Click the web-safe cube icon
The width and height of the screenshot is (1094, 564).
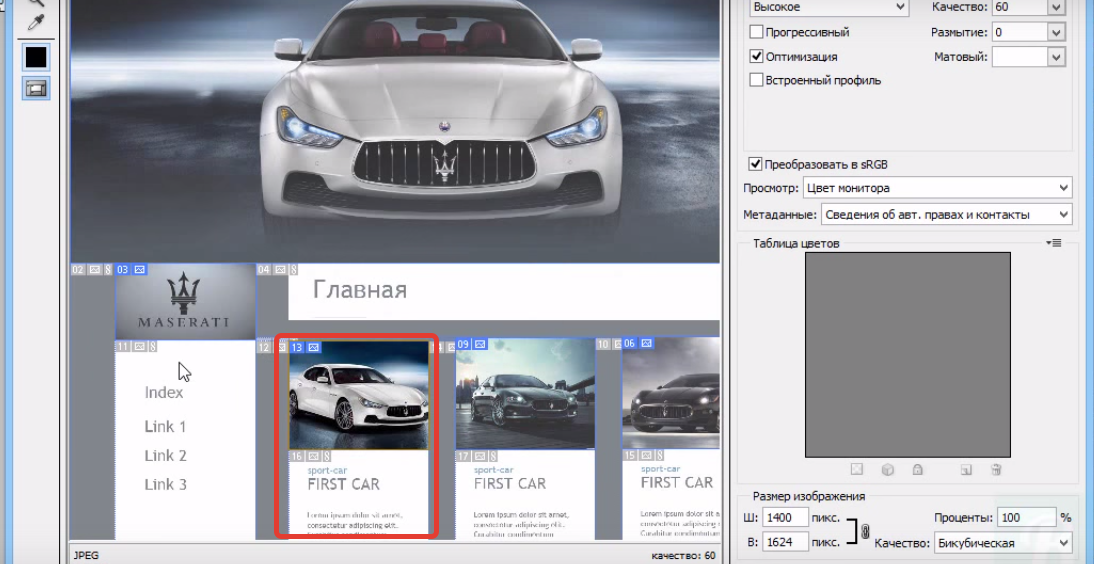[x=887, y=469]
